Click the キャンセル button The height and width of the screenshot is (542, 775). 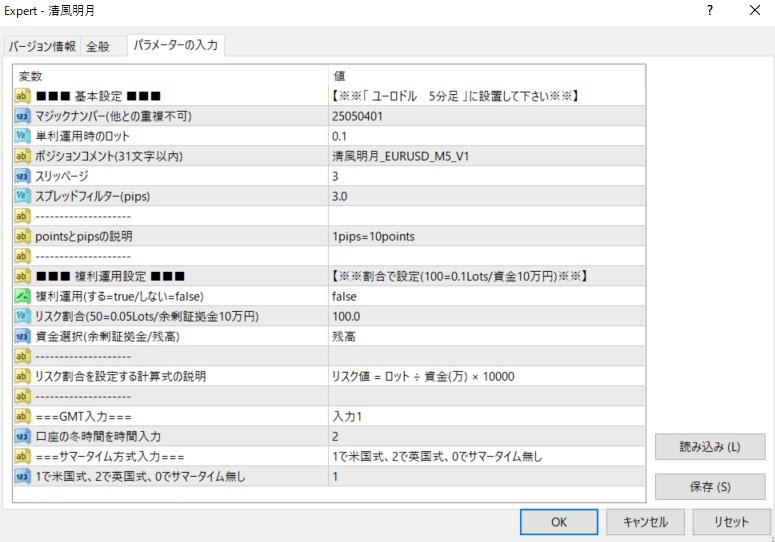point(645,522)
